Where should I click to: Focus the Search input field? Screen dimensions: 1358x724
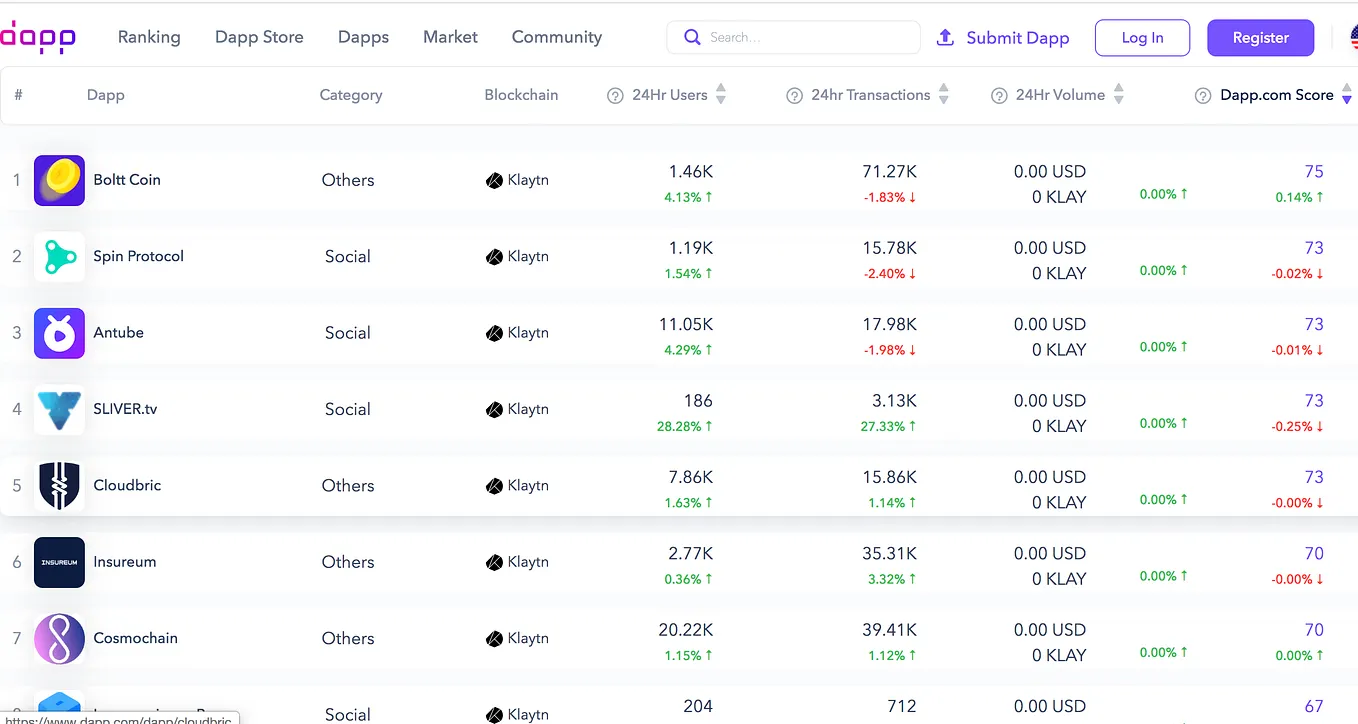click(x=794, y=37)
